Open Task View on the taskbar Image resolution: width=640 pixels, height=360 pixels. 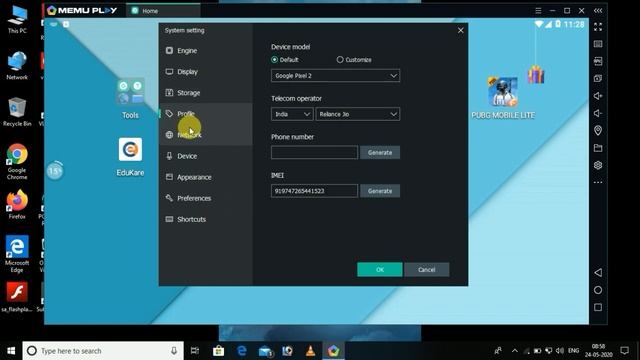(195, 351)
